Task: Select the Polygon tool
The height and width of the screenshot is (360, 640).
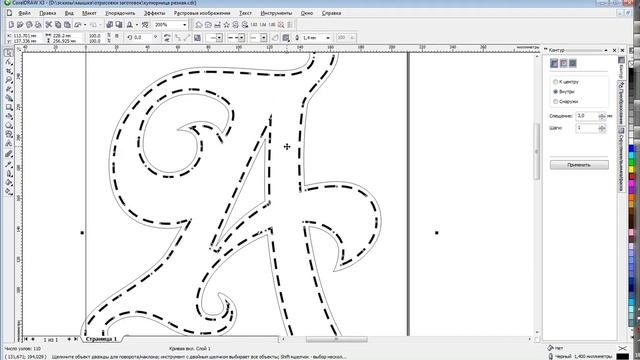Action: point(9,125)
